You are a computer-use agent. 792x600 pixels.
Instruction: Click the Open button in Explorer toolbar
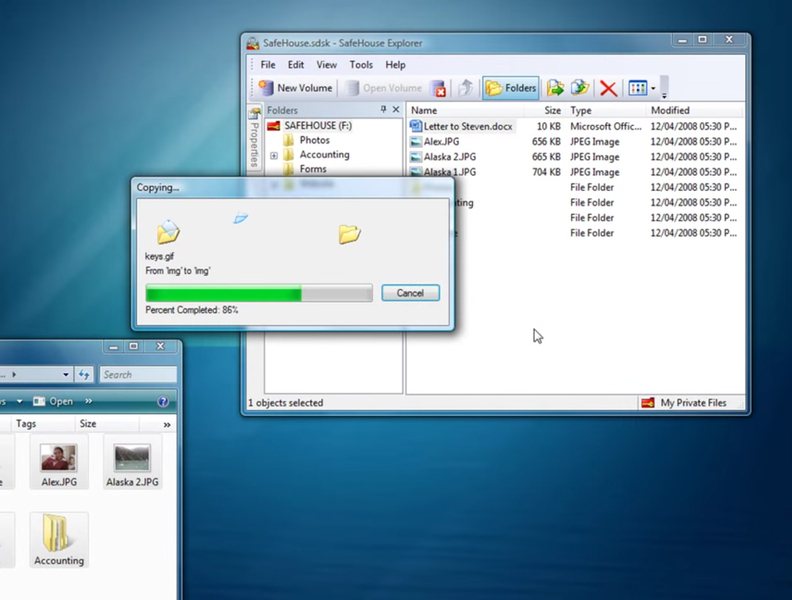pos(53,401)
